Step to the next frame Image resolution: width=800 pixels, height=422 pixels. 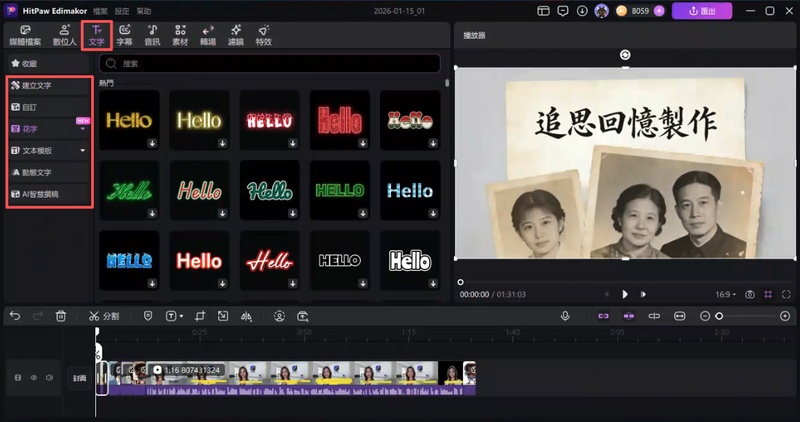click(x=643, y=294)
